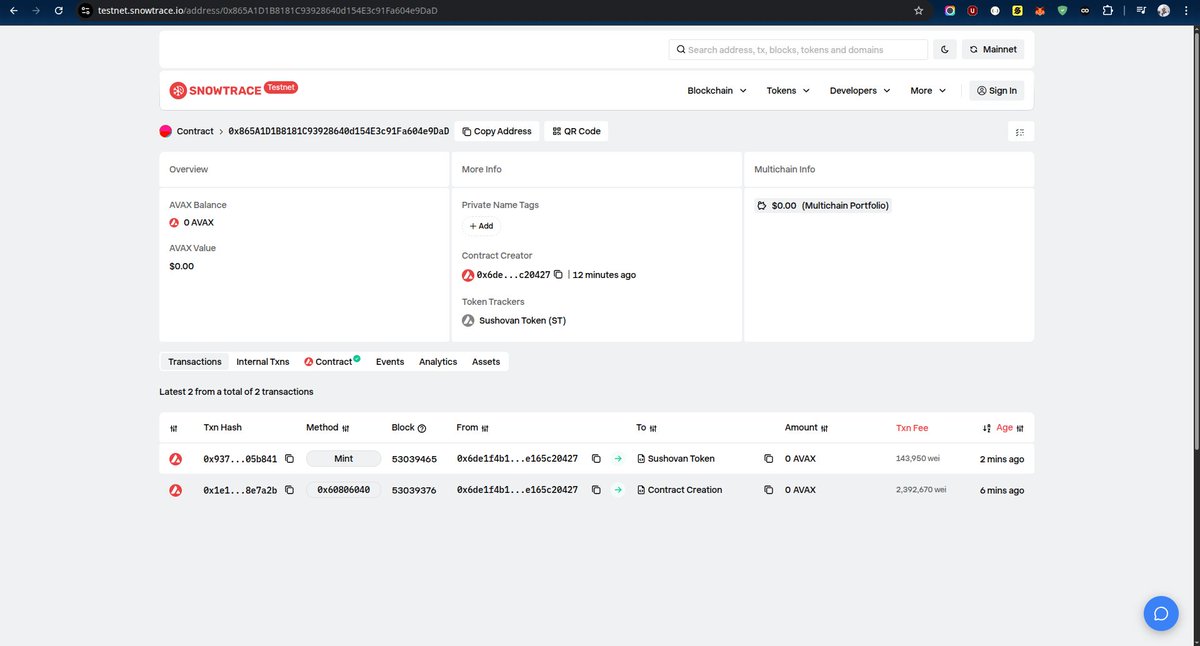Screen dimensions: 1200x646
Task: Open the chat support bubble
Action: pyautogui.click(x=1161, y=614)
